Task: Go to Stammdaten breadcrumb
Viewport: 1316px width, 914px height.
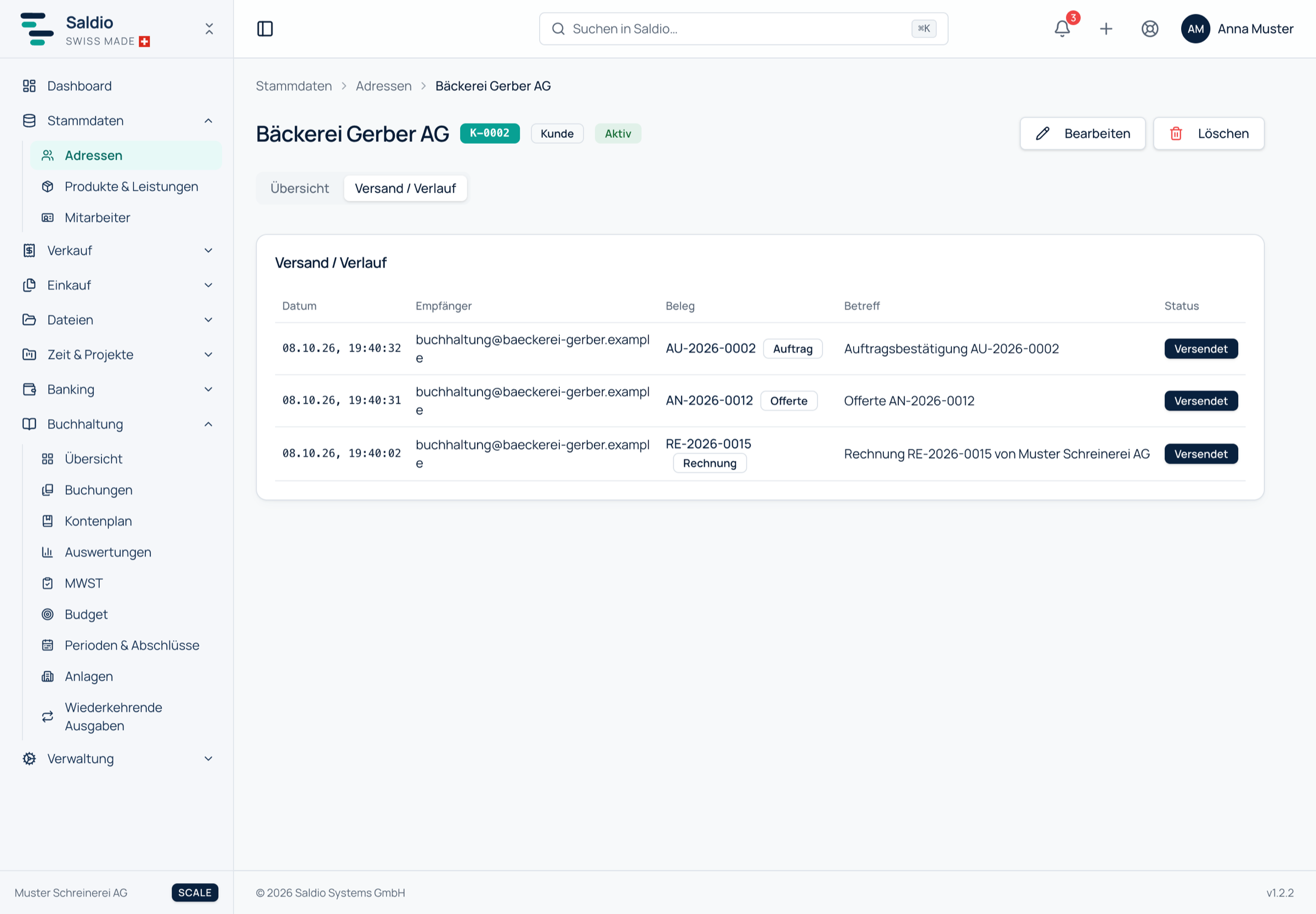Action: (294, 86)
